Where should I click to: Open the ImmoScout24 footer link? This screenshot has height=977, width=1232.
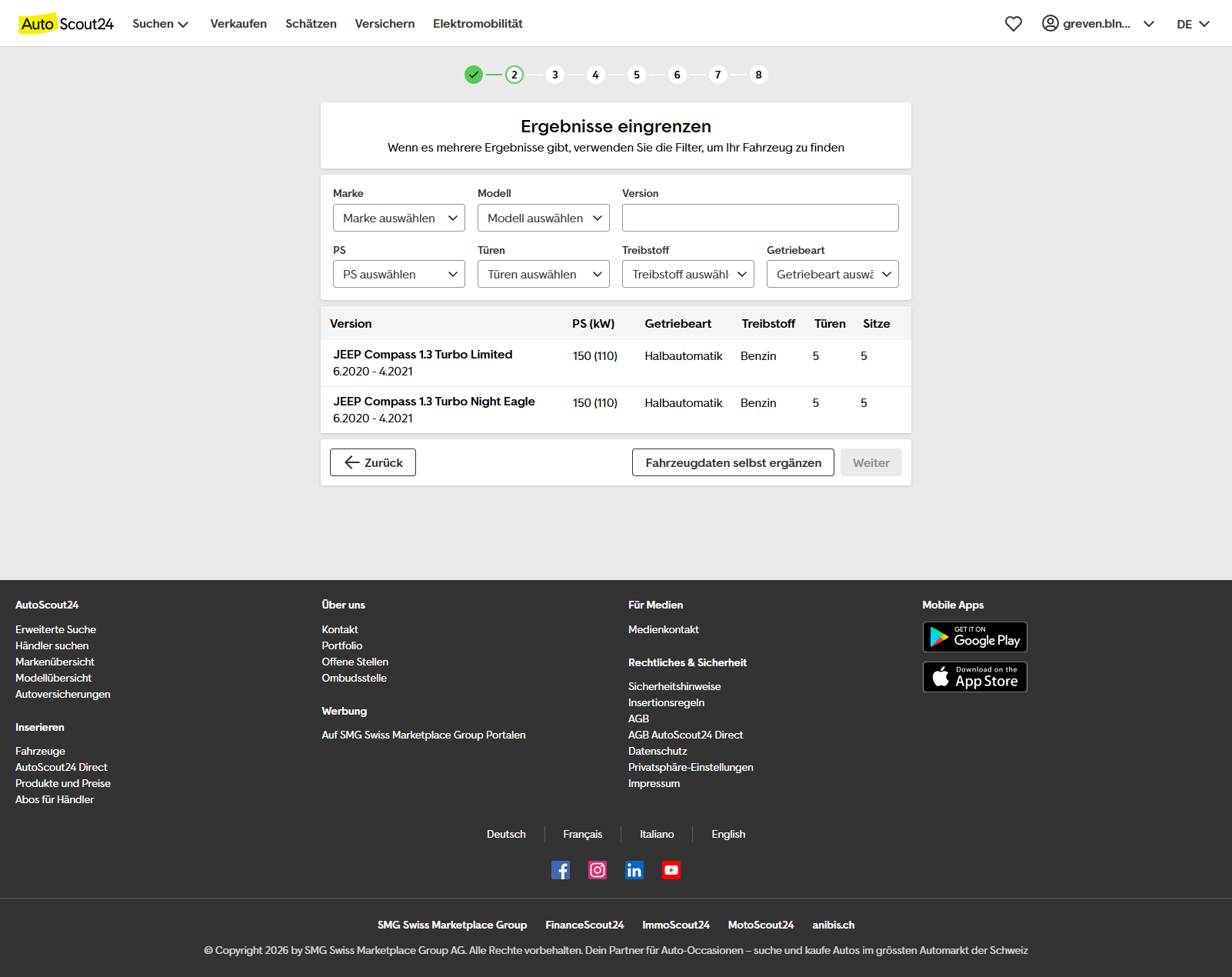point(676,925)
